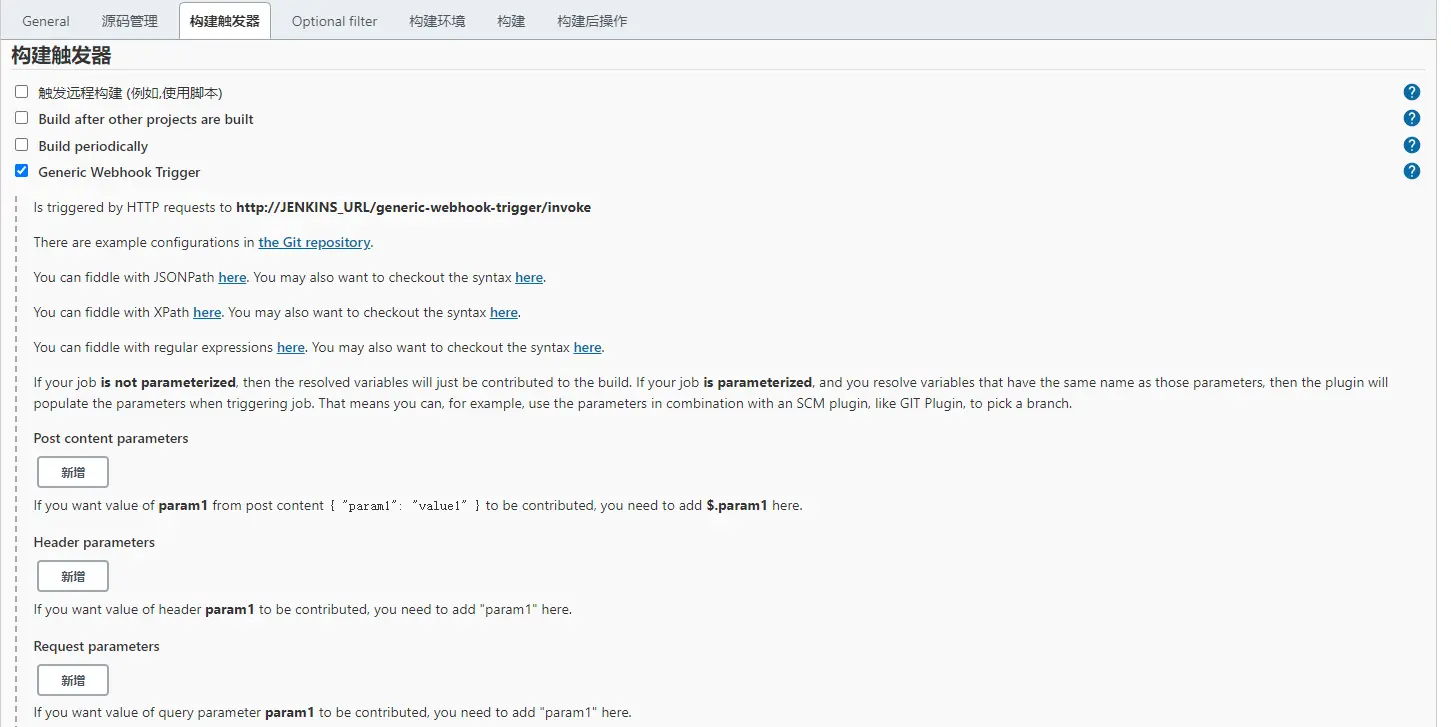Image resolution: width=1451 pixels, height=727 pixels.
Task: Switch to the General tab
Action: [x=46, y=21]
